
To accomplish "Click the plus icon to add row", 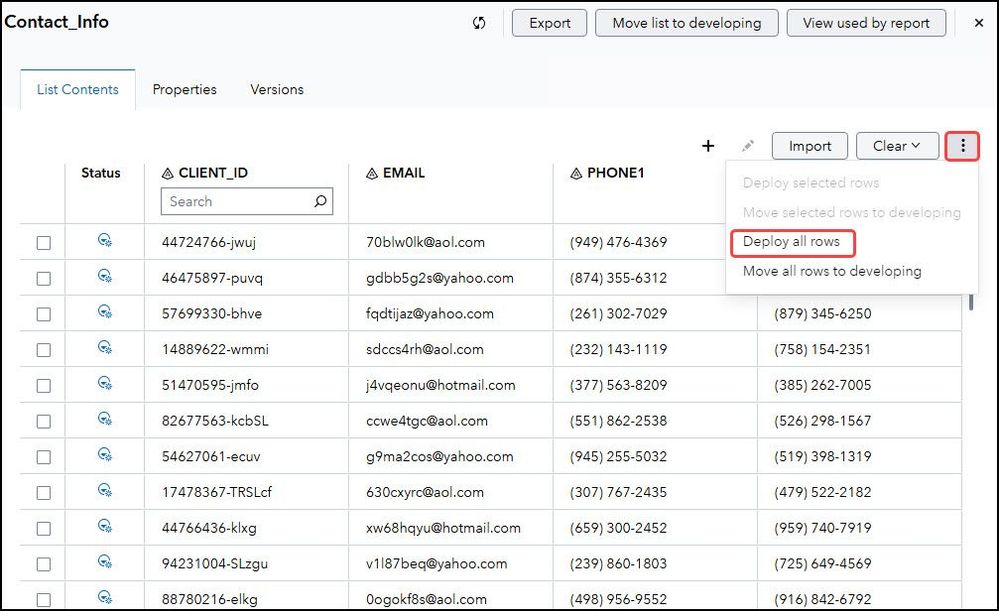I will coord(708,146).
